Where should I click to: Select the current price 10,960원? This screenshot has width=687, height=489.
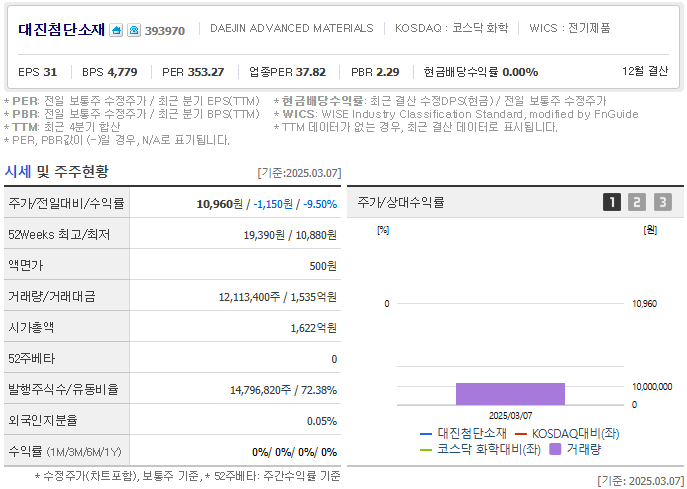pyautogui.click(x=220, y=204)
